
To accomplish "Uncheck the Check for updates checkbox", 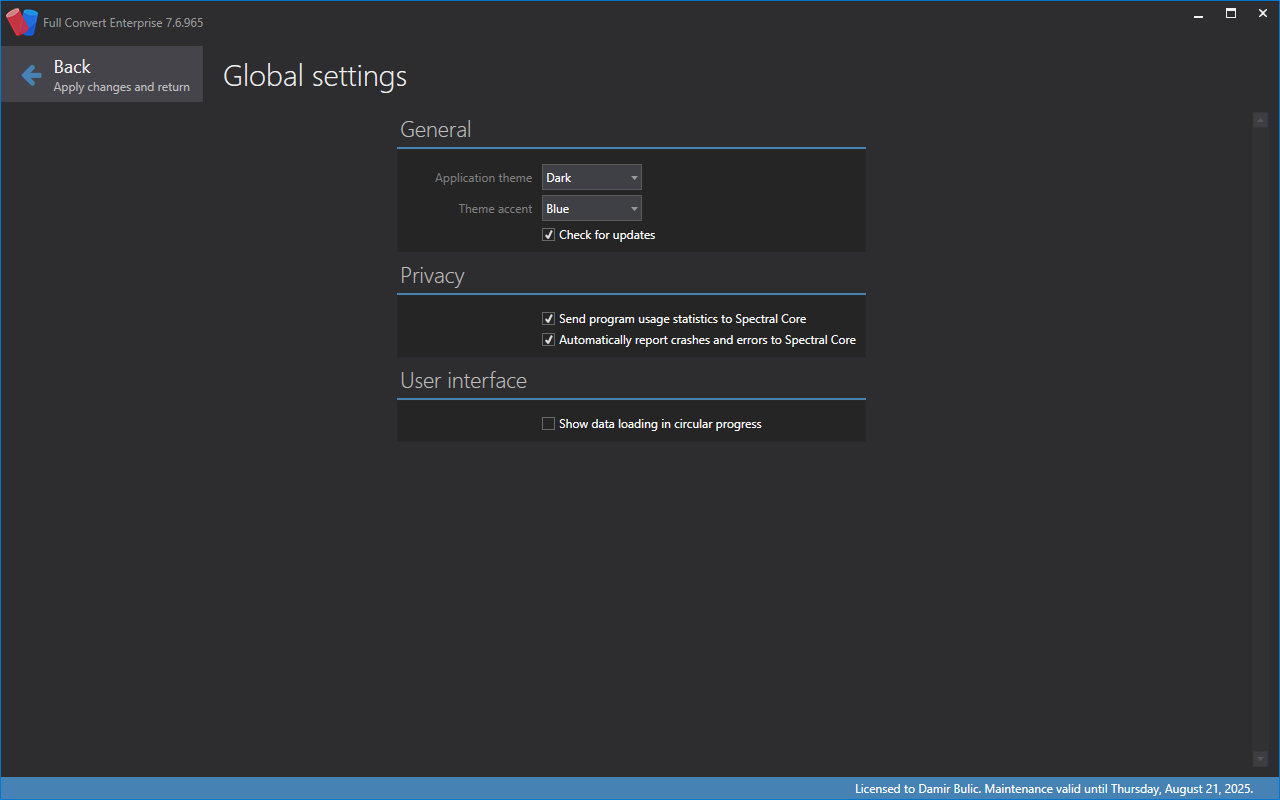I will [548, 235].
